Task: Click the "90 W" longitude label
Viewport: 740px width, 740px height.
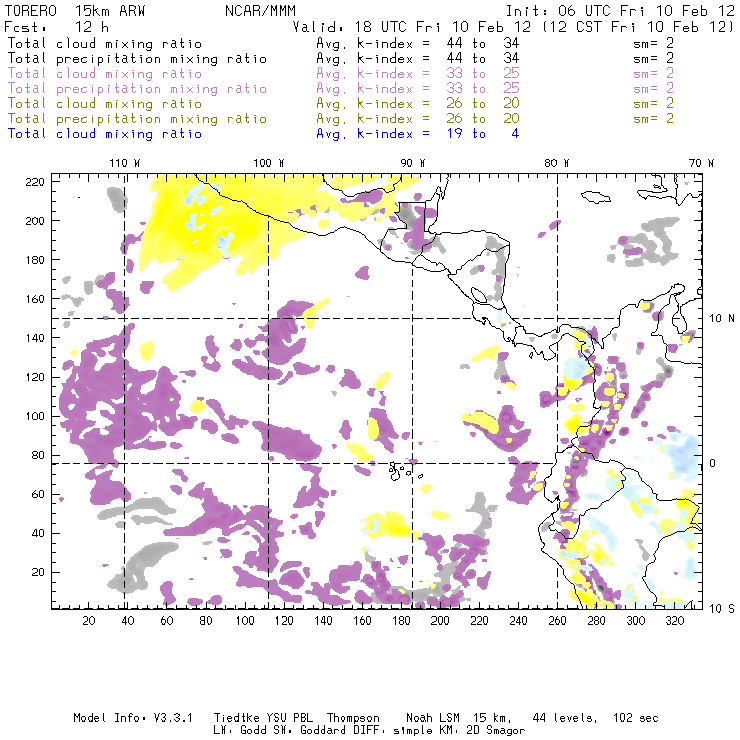Action: (413, 163)
